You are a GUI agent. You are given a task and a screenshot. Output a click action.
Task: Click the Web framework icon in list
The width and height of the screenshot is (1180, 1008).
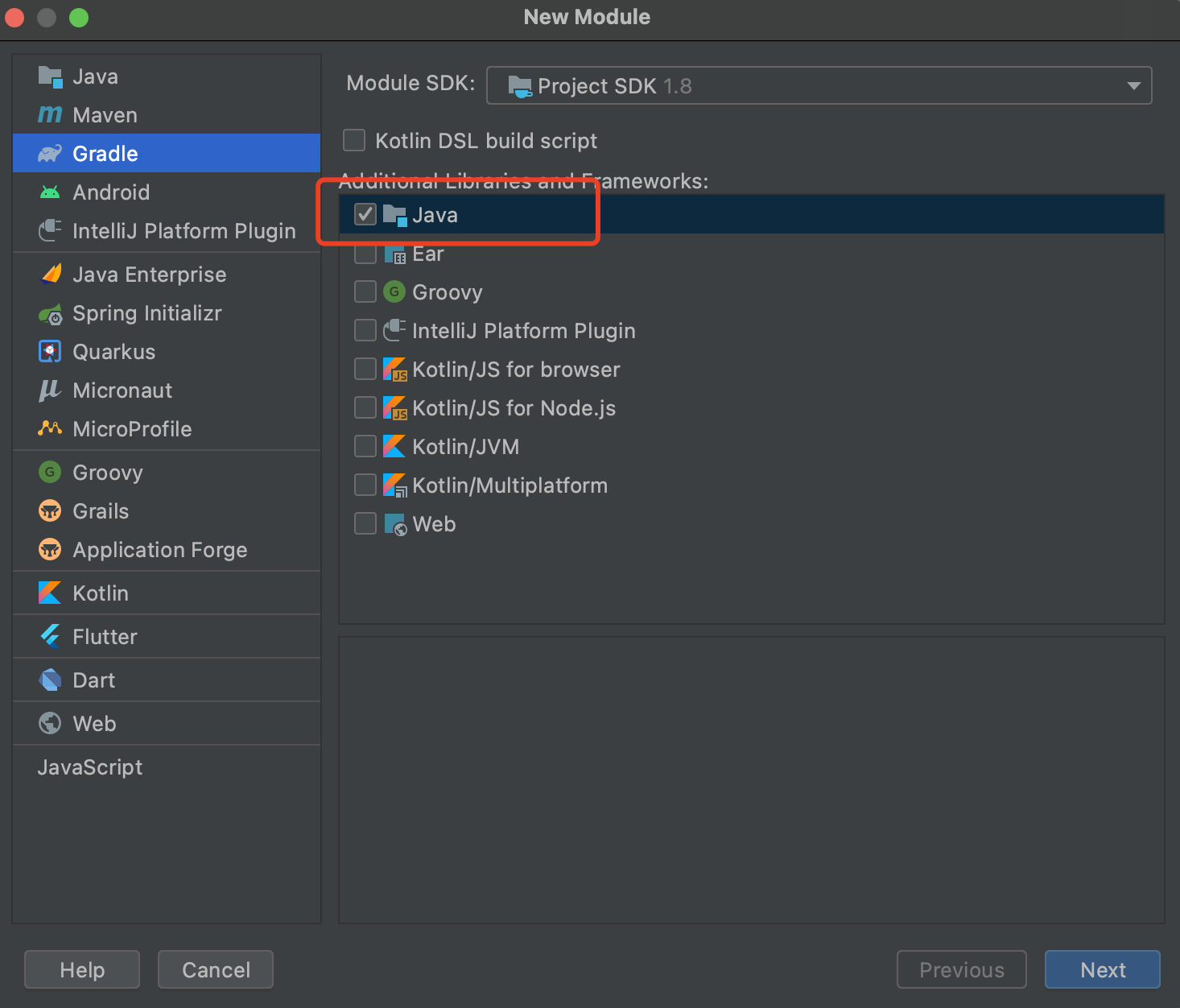click(x=395, y=525)
